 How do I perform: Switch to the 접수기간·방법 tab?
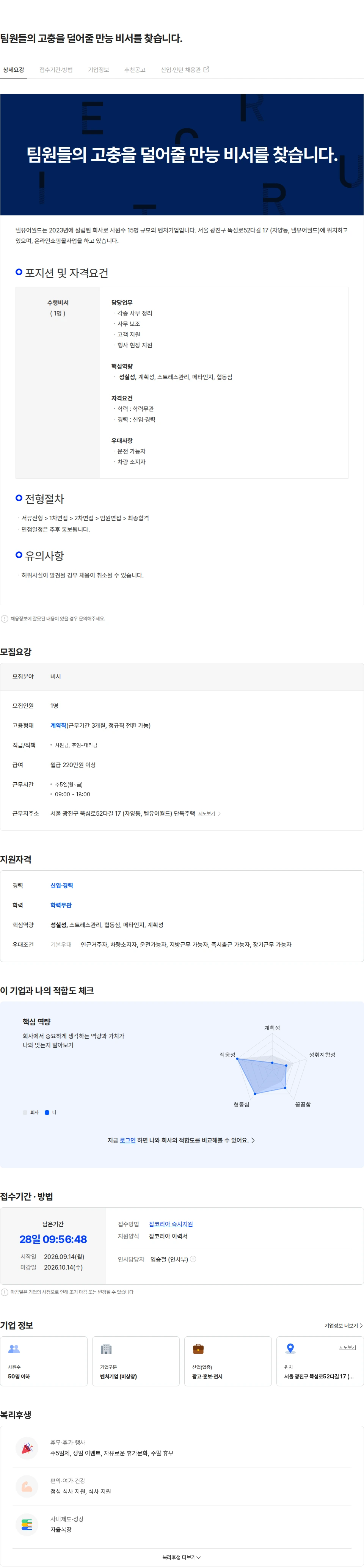[56, 70]
